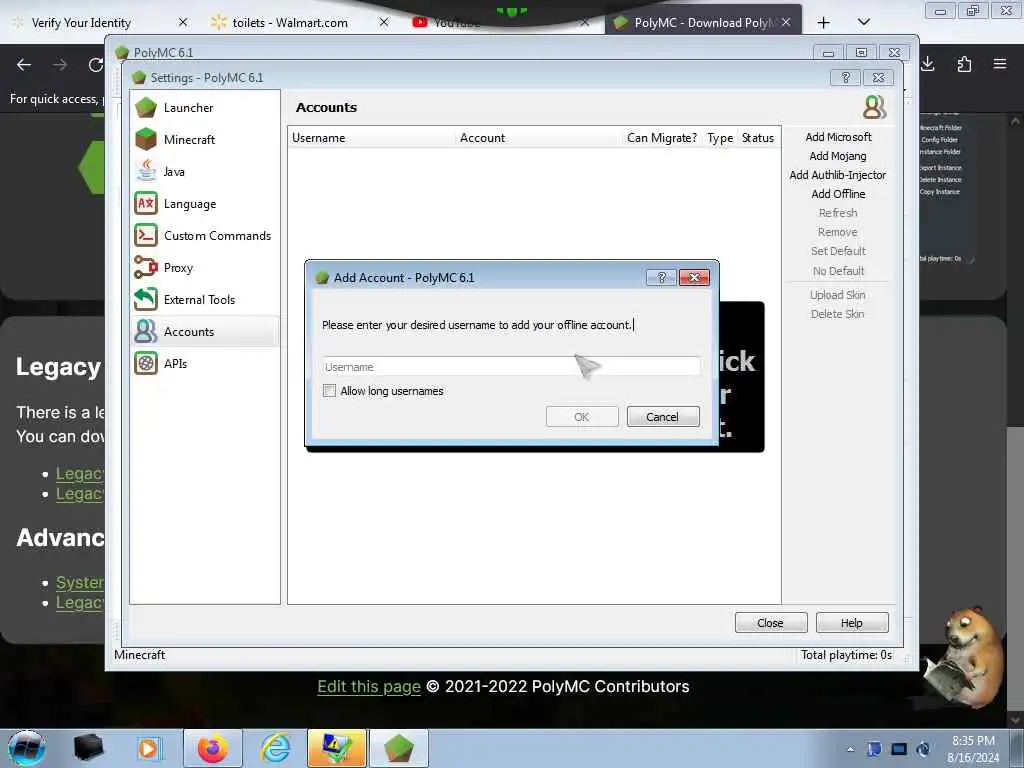This screenshot has width=1024, height=768.
Task: Click the Status column header
Action: (x=758, y=138)
